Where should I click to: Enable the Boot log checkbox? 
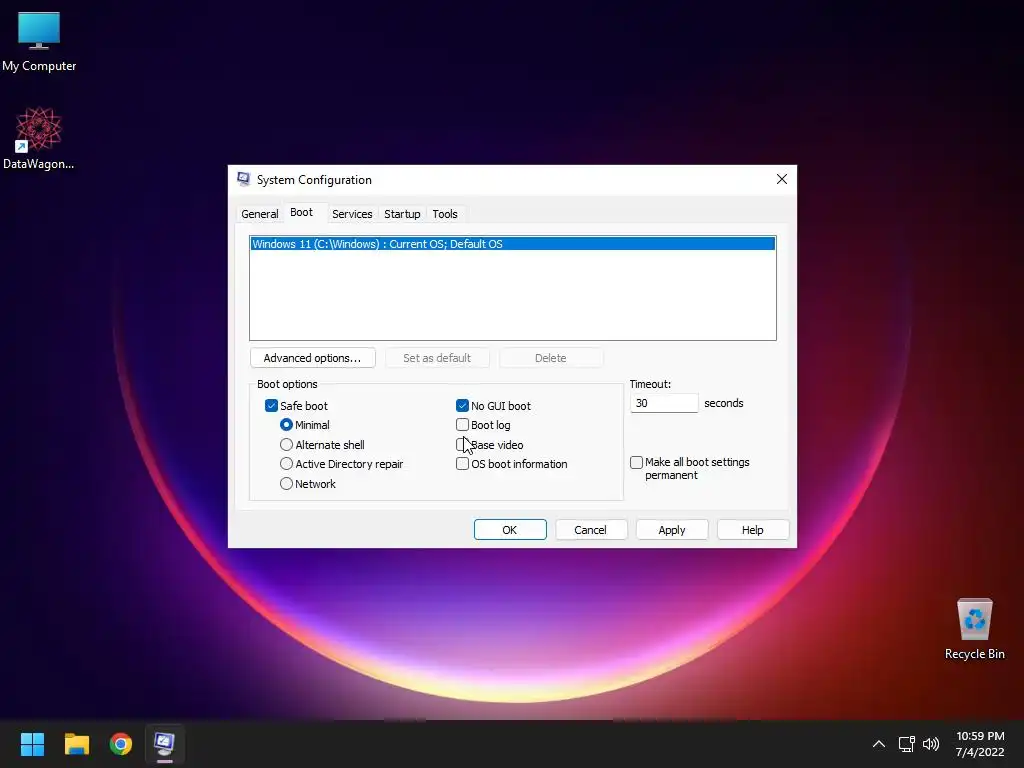(x=462, y=424)
